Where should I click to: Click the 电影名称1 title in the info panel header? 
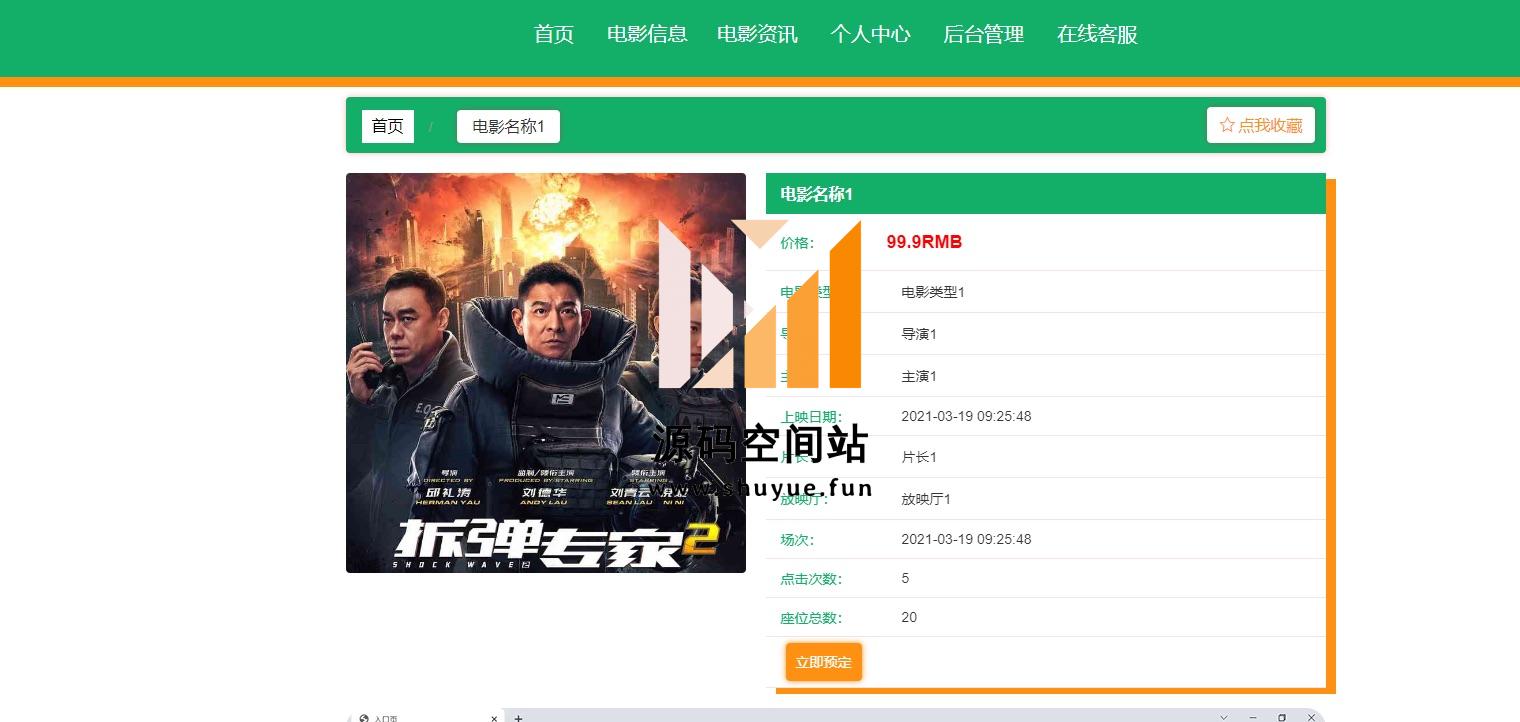[816, 194]
